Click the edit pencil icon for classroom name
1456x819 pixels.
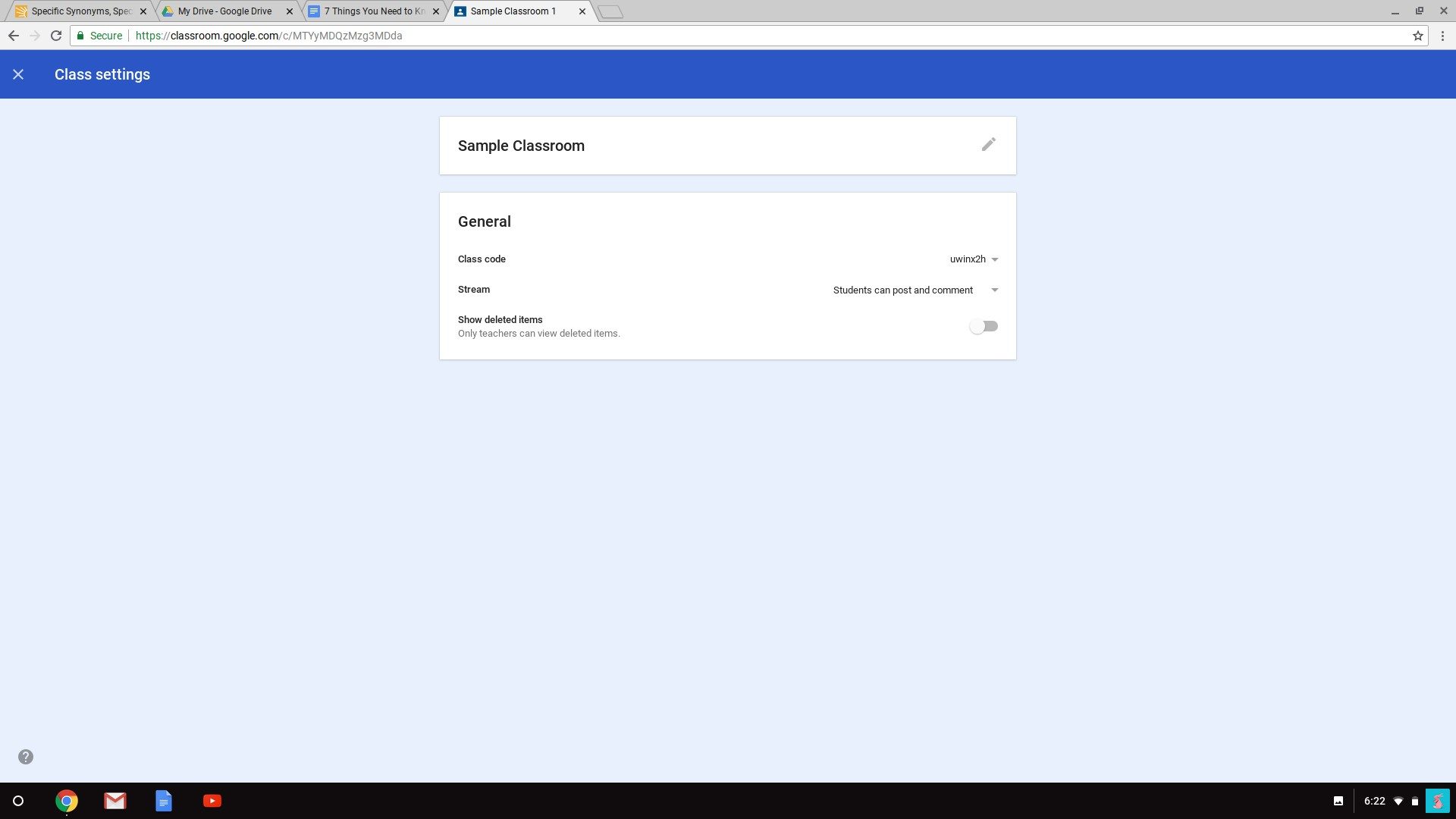point(988,145)
